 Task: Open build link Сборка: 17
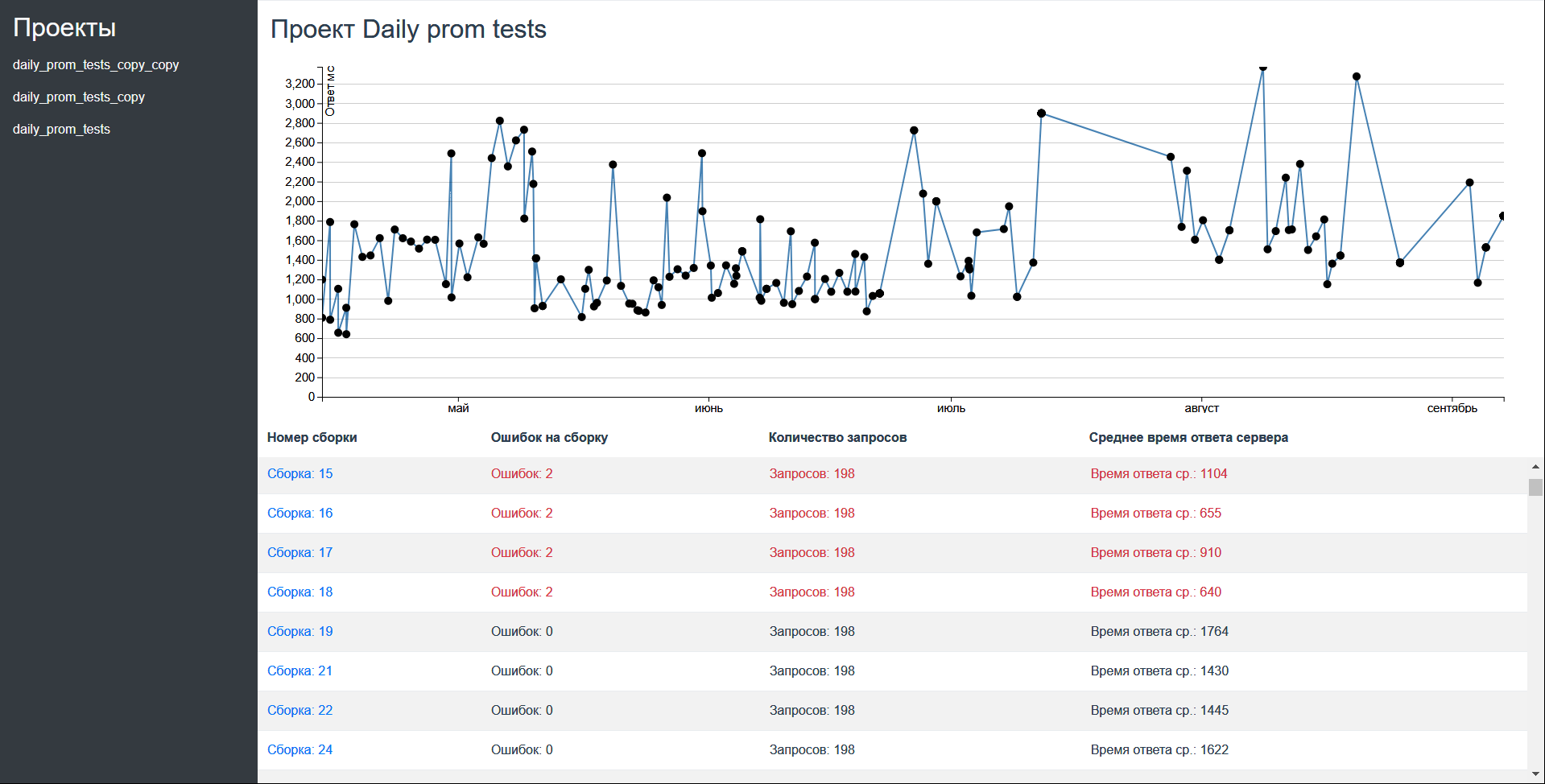pyautogui.click(x=299, y=552)
